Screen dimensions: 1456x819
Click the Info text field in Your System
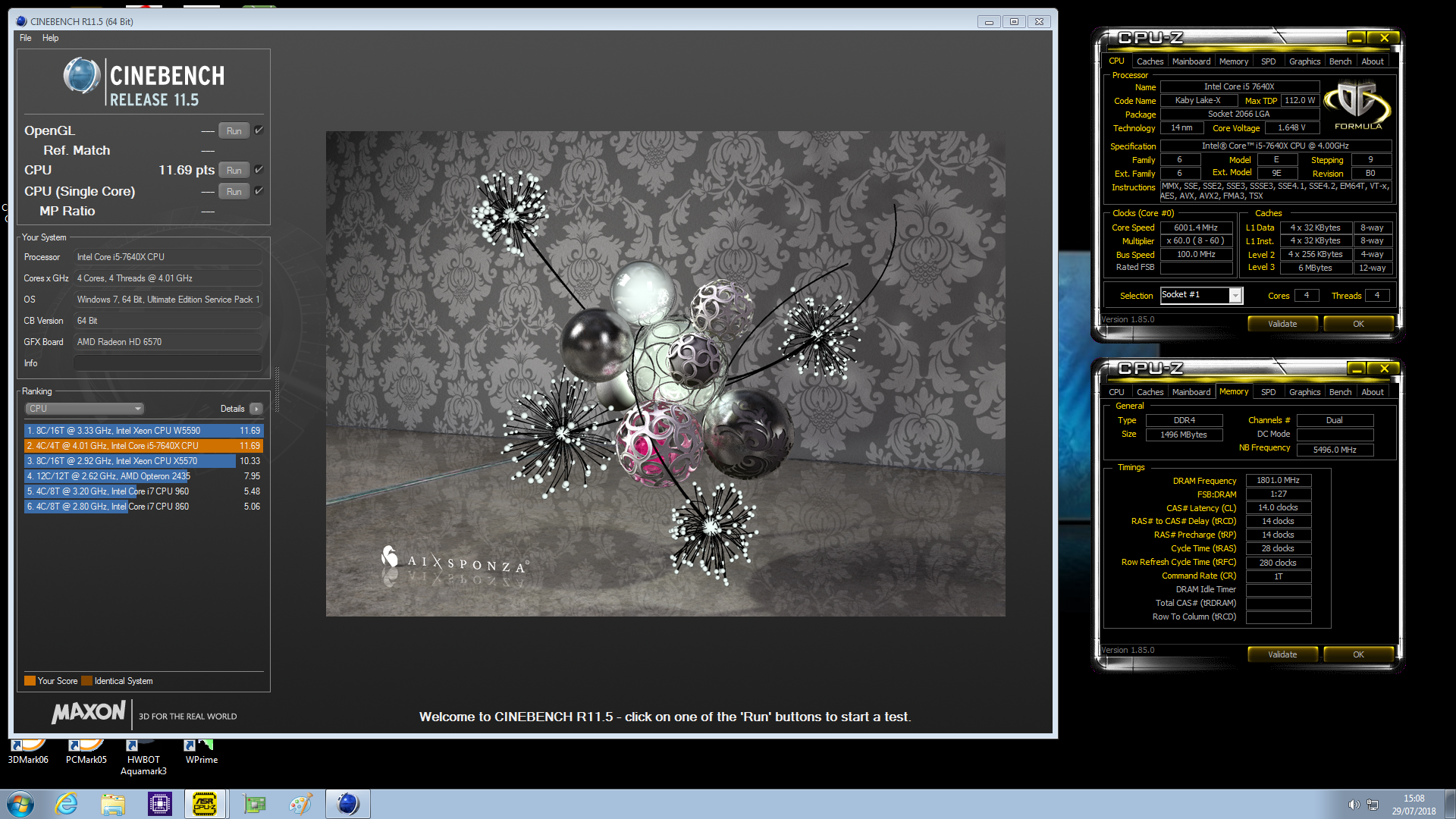click(x=168, y=363)
